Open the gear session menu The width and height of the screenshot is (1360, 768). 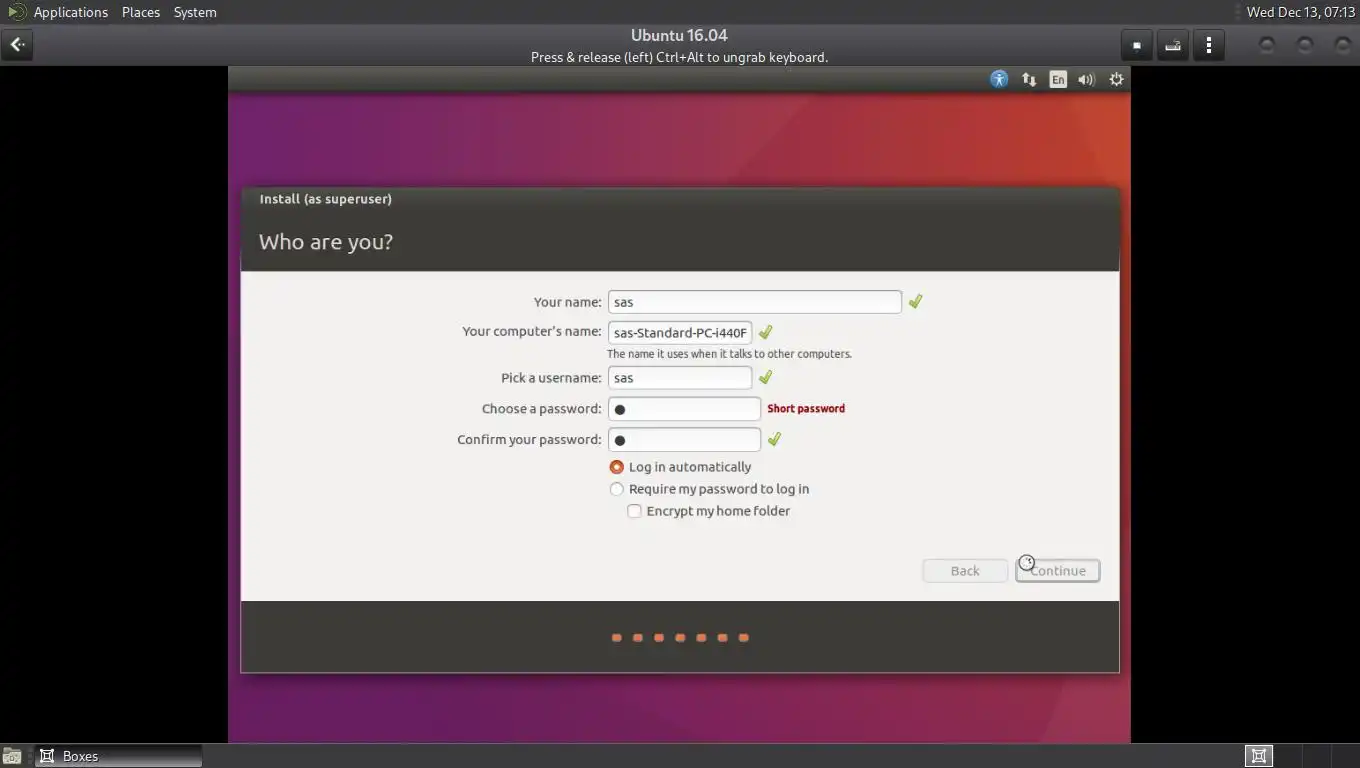pyautogui.click(x=1116, y=79)
